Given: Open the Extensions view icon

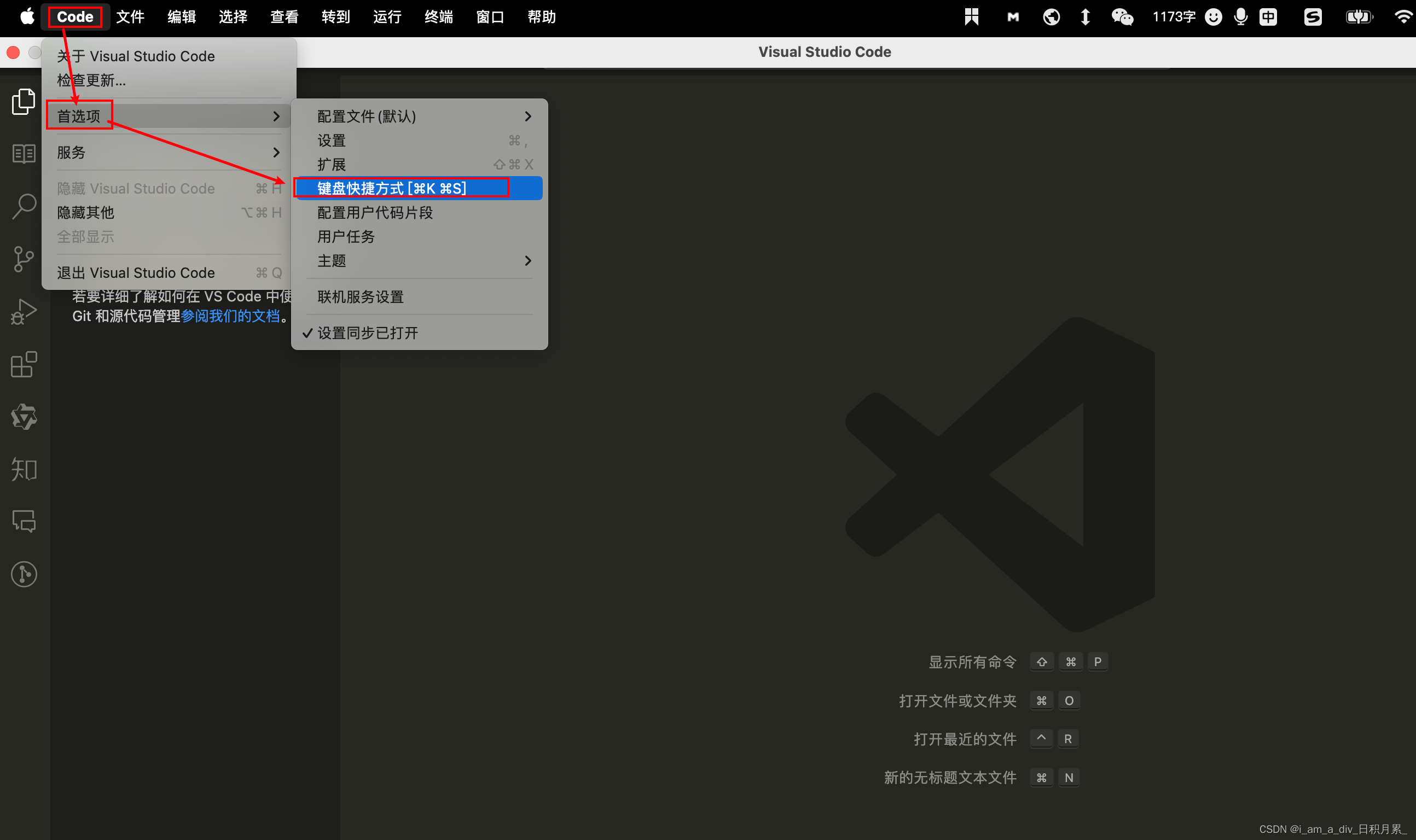Looking at the screenshot, I should tap(24, 365).
